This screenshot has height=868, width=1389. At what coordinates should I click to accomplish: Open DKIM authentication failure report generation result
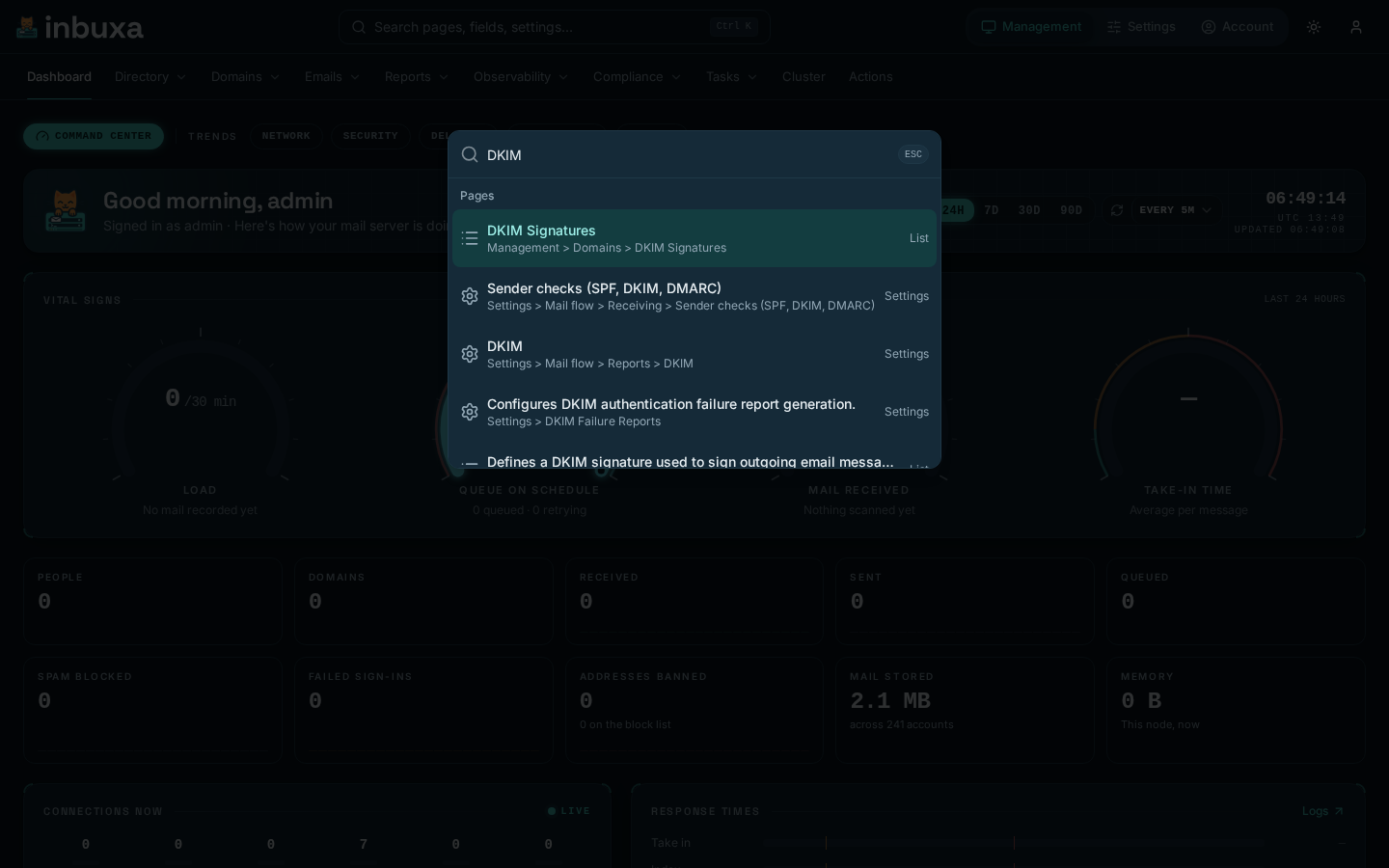point(694,412)
